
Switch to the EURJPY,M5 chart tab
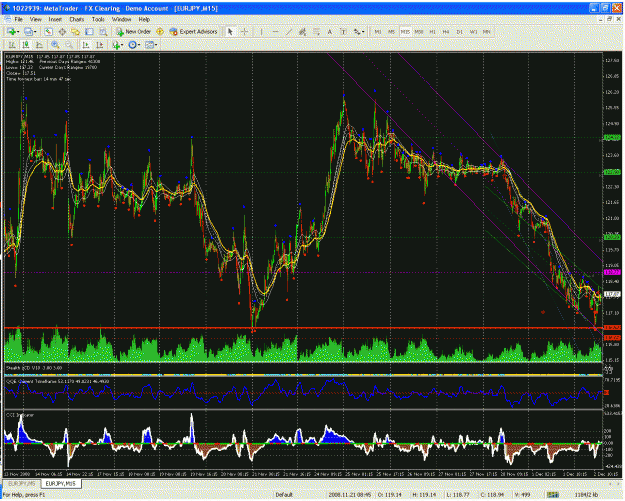tap(22, 483)
